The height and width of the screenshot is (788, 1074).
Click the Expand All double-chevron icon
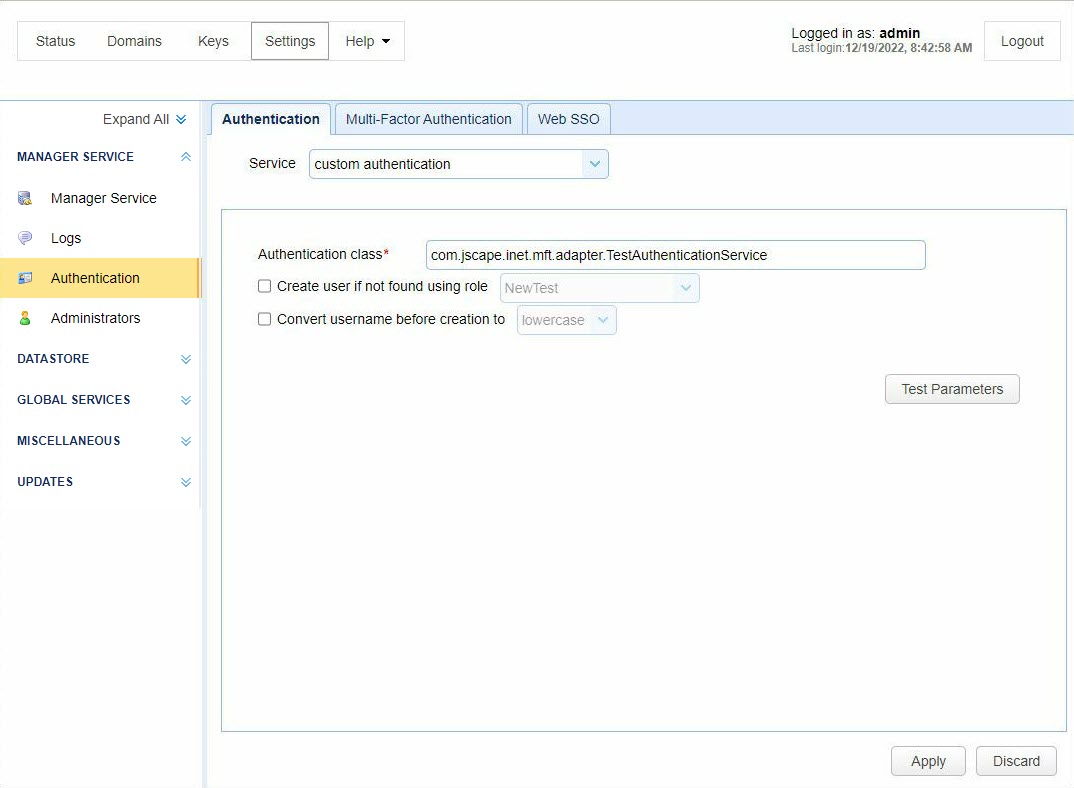point(181,119)
